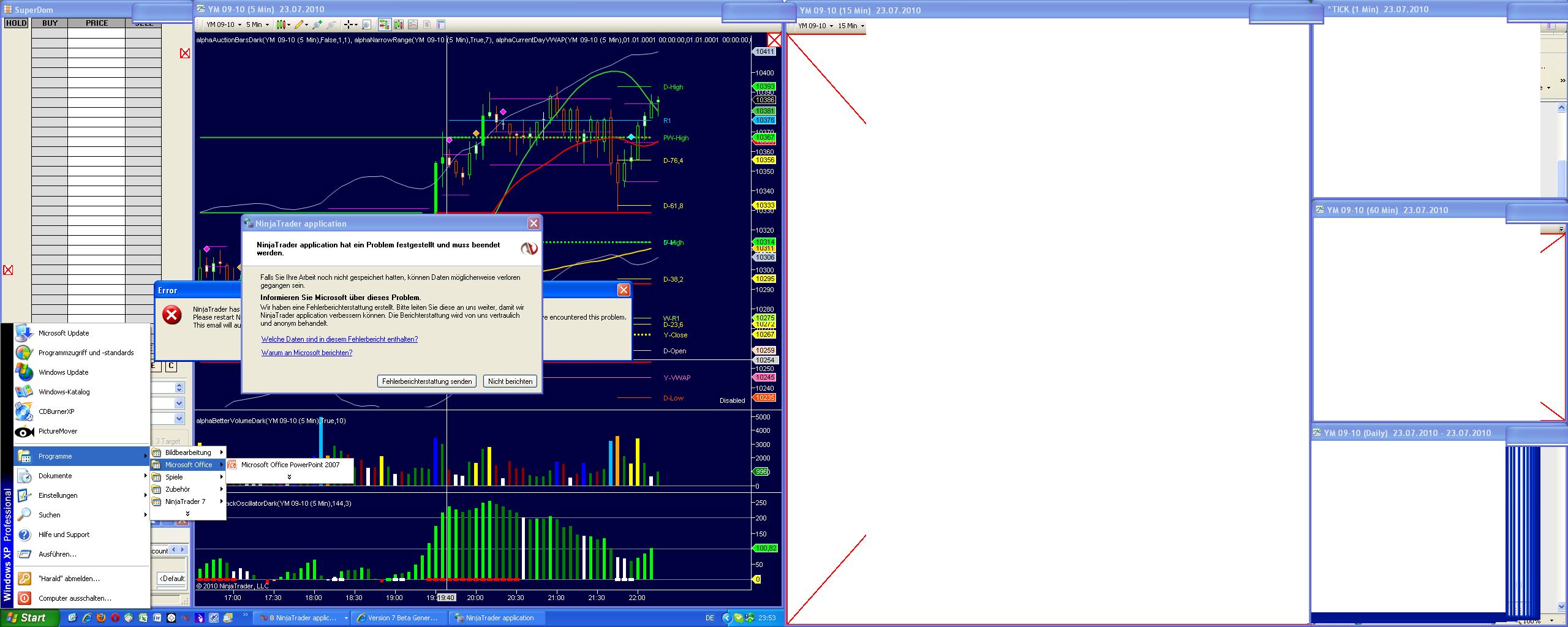This screenshot has height=627, width=1568.
Task: Open 'Welche Daten sind in diesem Fehlerbericht enthalten?' link
Action: [339, 339]
